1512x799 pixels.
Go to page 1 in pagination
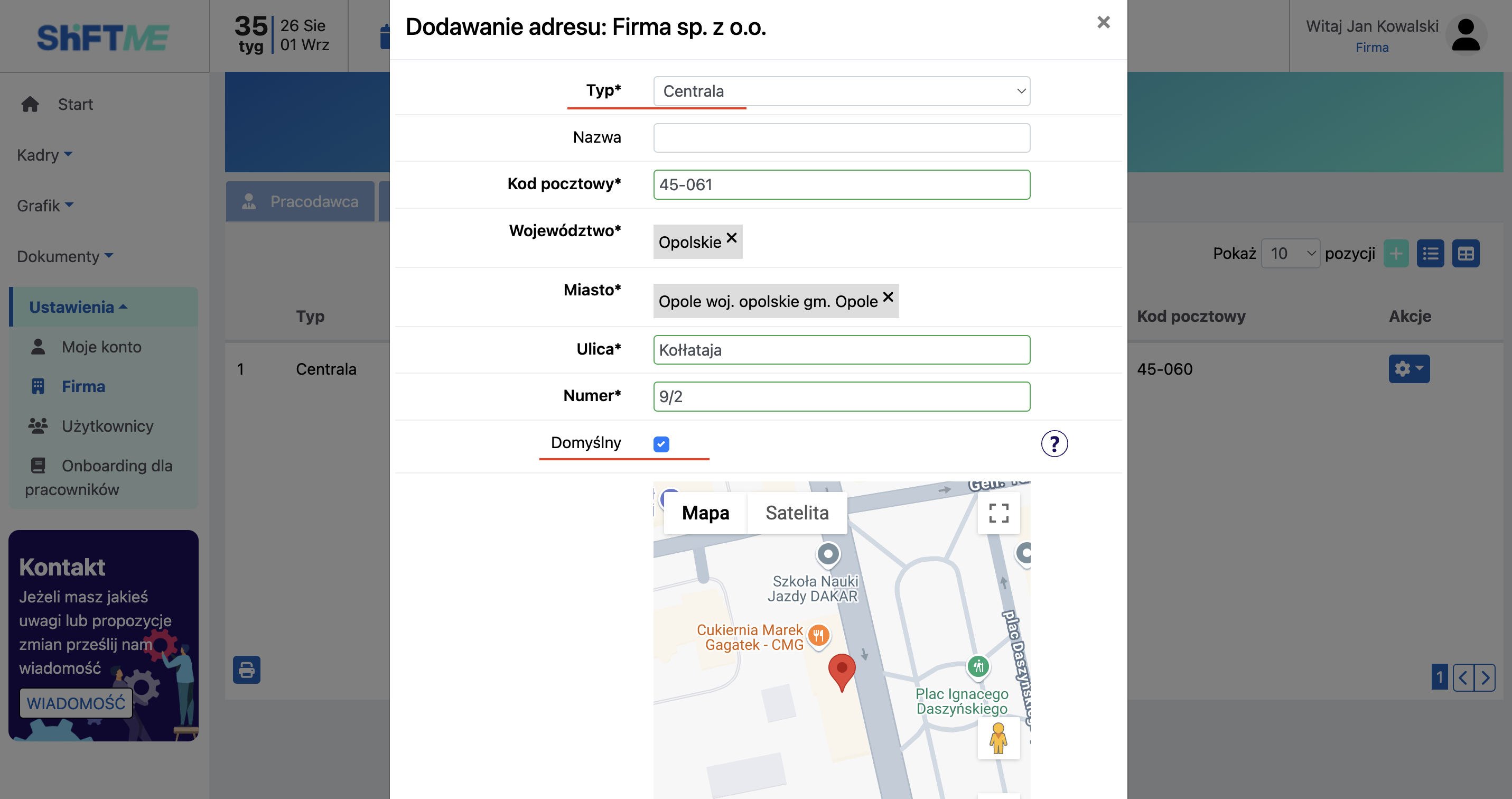pos(1439,677)
